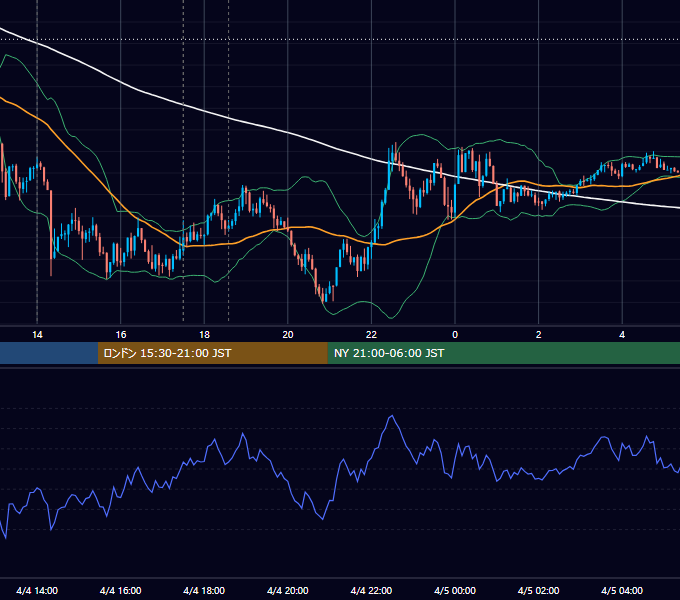Click the 4/4 16:00 date label

[x=121, y=590]
